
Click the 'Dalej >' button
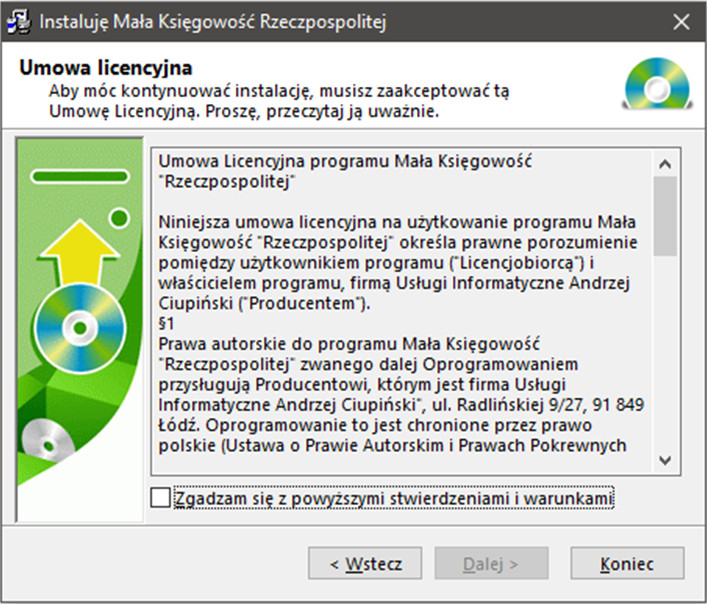coord(490,564)
